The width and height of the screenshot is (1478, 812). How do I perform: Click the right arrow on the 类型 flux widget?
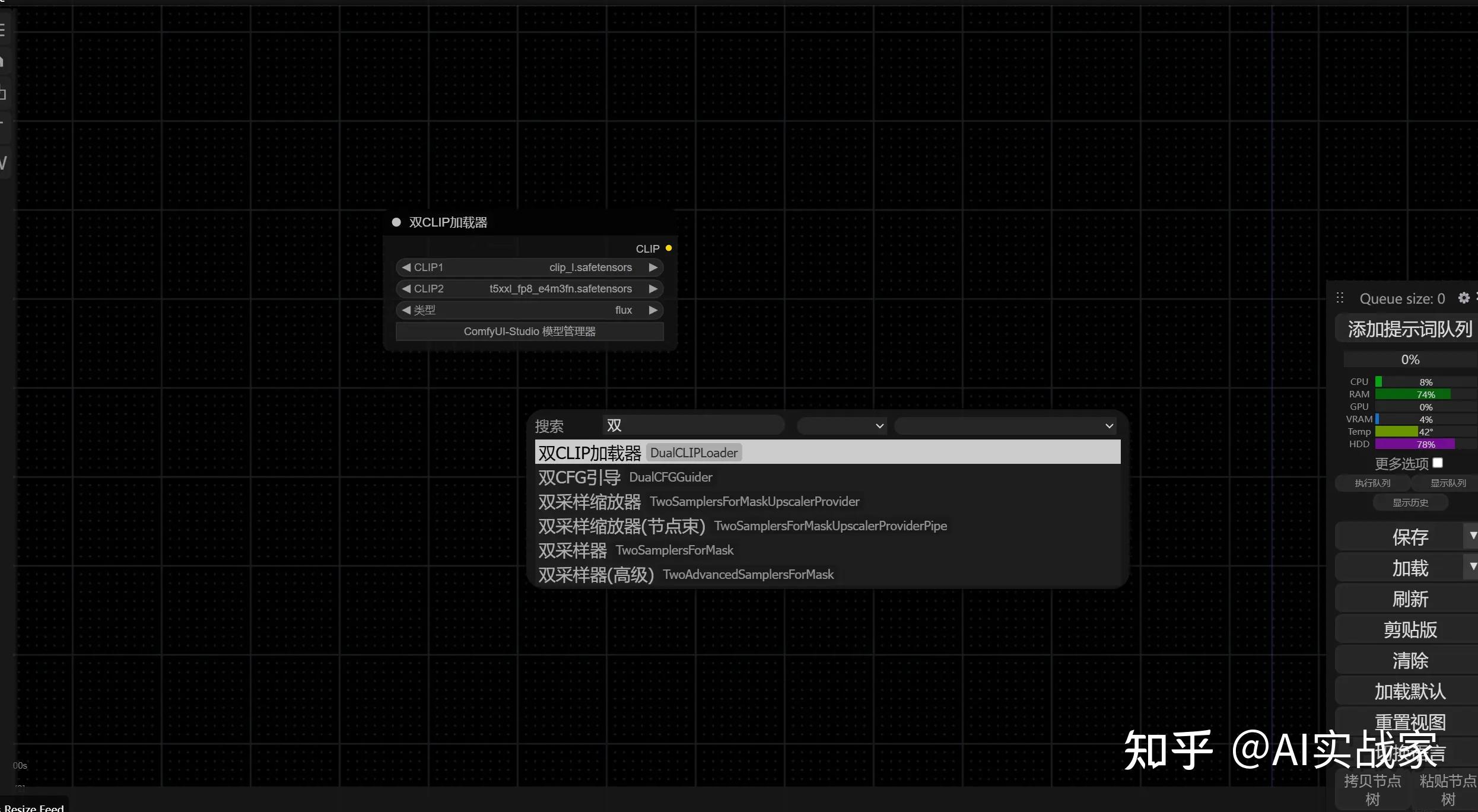click(653, 310)
